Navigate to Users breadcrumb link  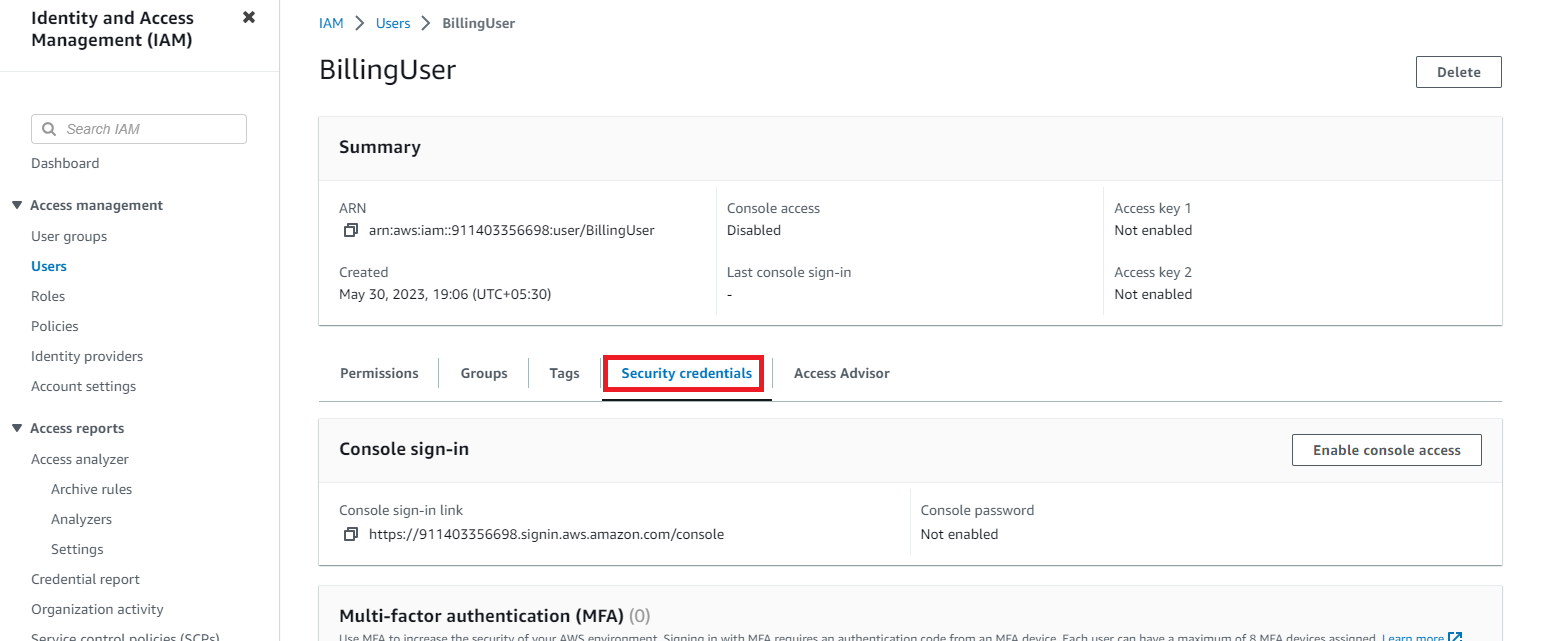point(393,23)
